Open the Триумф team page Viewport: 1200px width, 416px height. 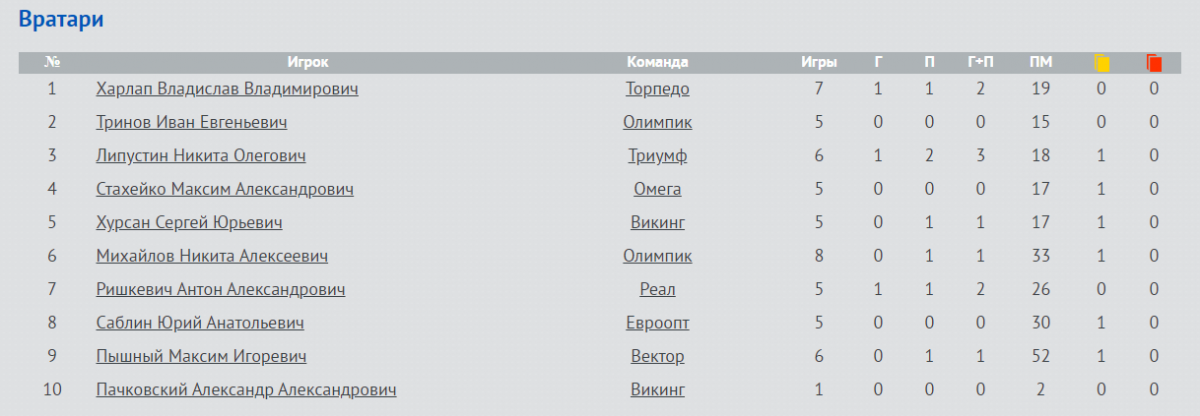click(x=657, y=156)
